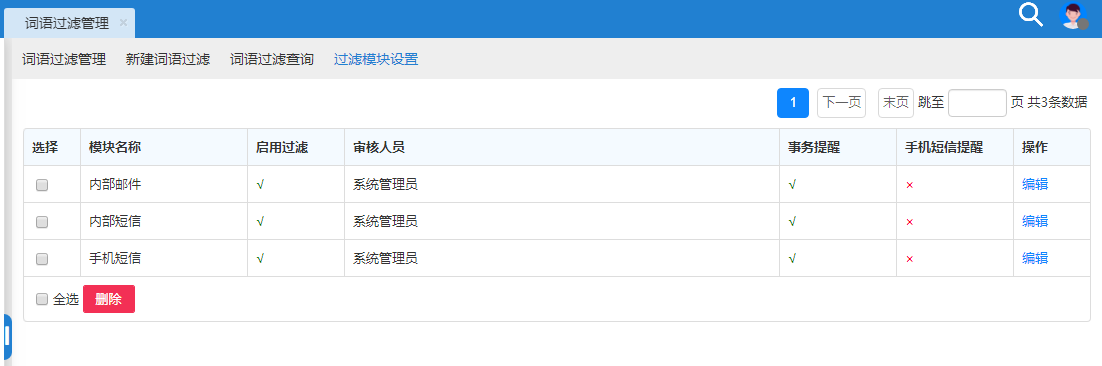This screenshot has height=366, width=1102.
Task: Check the box for 内部短信 row
Action: pyautogui.click(x=42, y=221)
